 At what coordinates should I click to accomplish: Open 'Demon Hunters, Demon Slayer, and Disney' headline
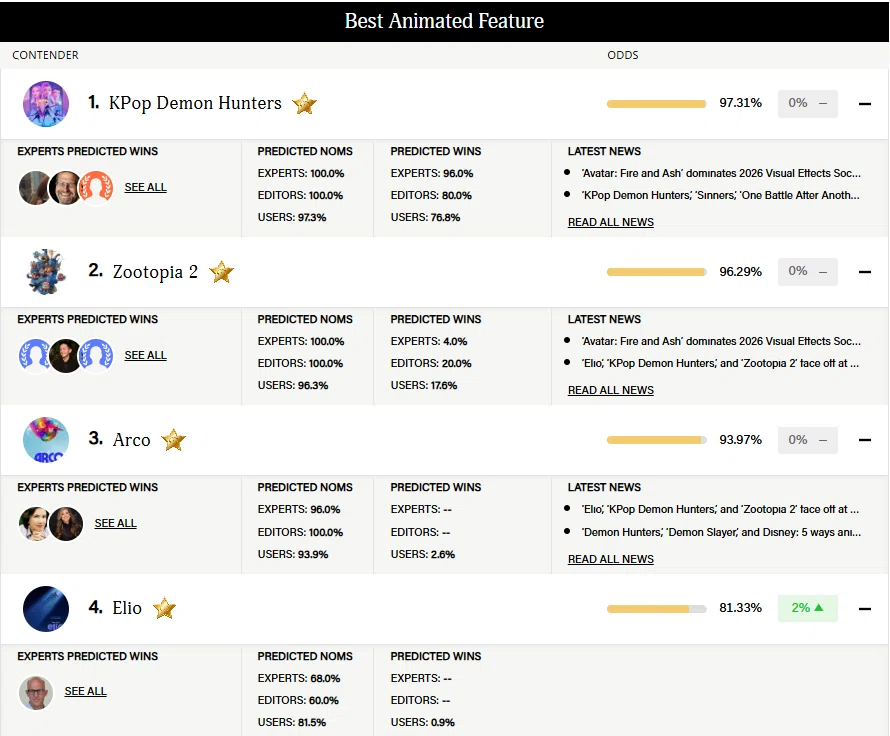[721, 532]
